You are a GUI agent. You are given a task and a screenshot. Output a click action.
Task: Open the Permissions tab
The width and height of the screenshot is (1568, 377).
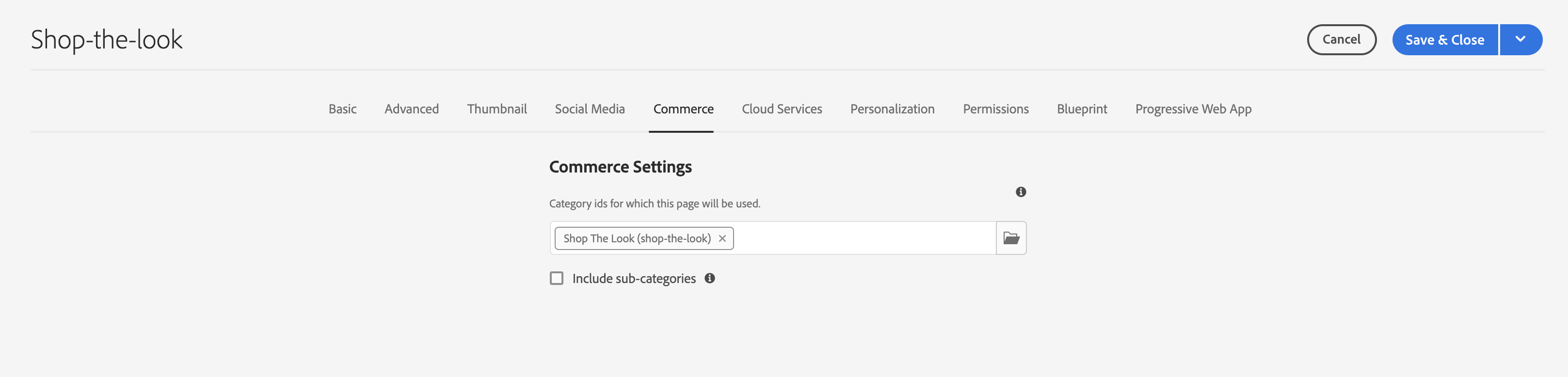995,109
